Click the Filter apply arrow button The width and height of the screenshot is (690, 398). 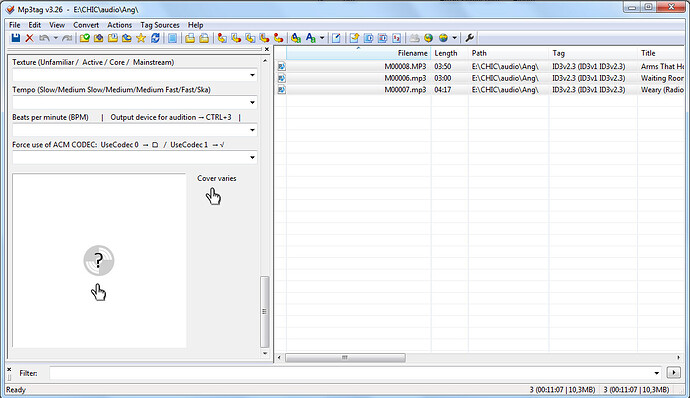tap(673, 373)
